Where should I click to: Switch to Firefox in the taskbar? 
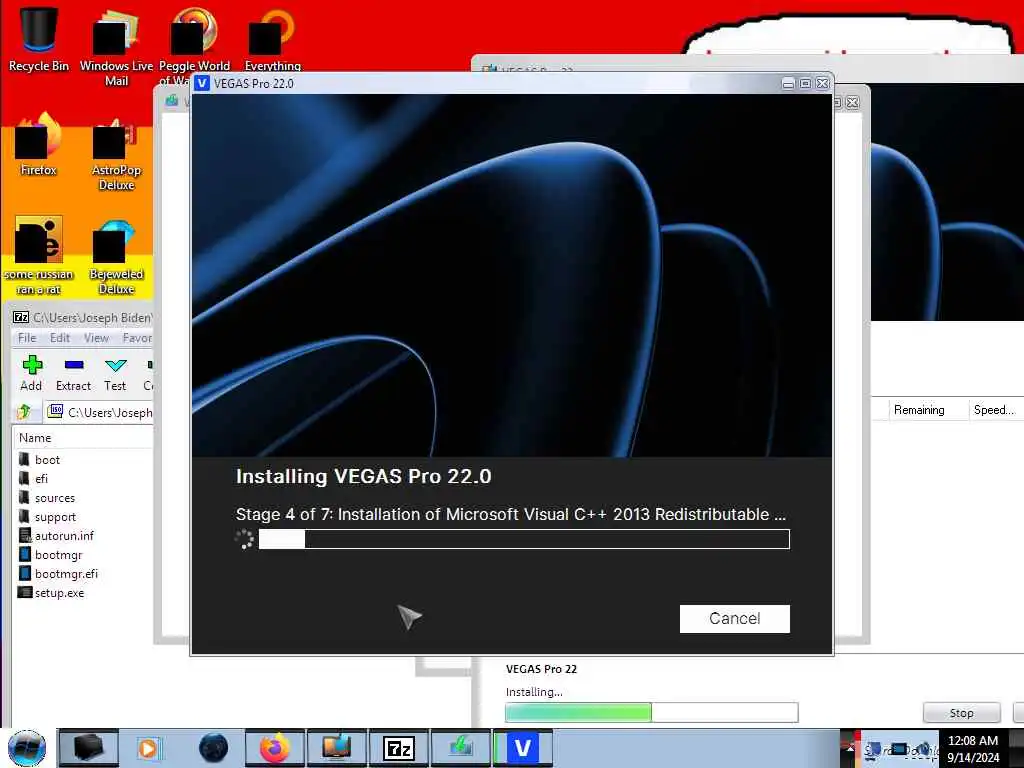tap(275, 748)
